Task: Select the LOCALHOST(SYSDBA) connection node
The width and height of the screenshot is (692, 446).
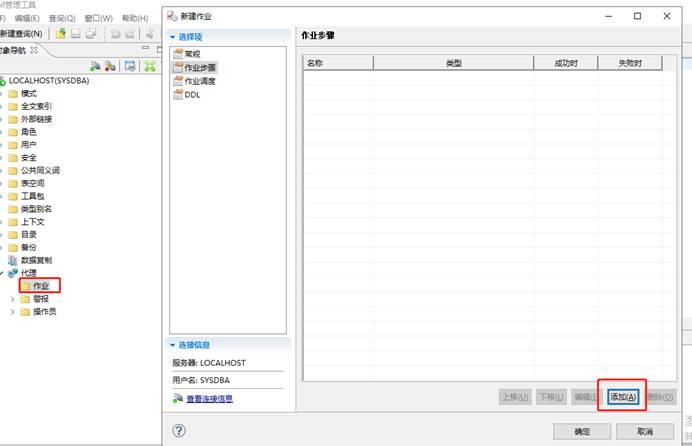Action: click(x=49, y=81)
